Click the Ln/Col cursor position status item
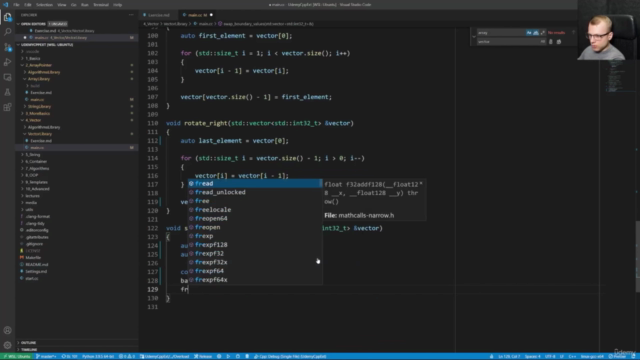640x360 pixels. tap(509, 356)
